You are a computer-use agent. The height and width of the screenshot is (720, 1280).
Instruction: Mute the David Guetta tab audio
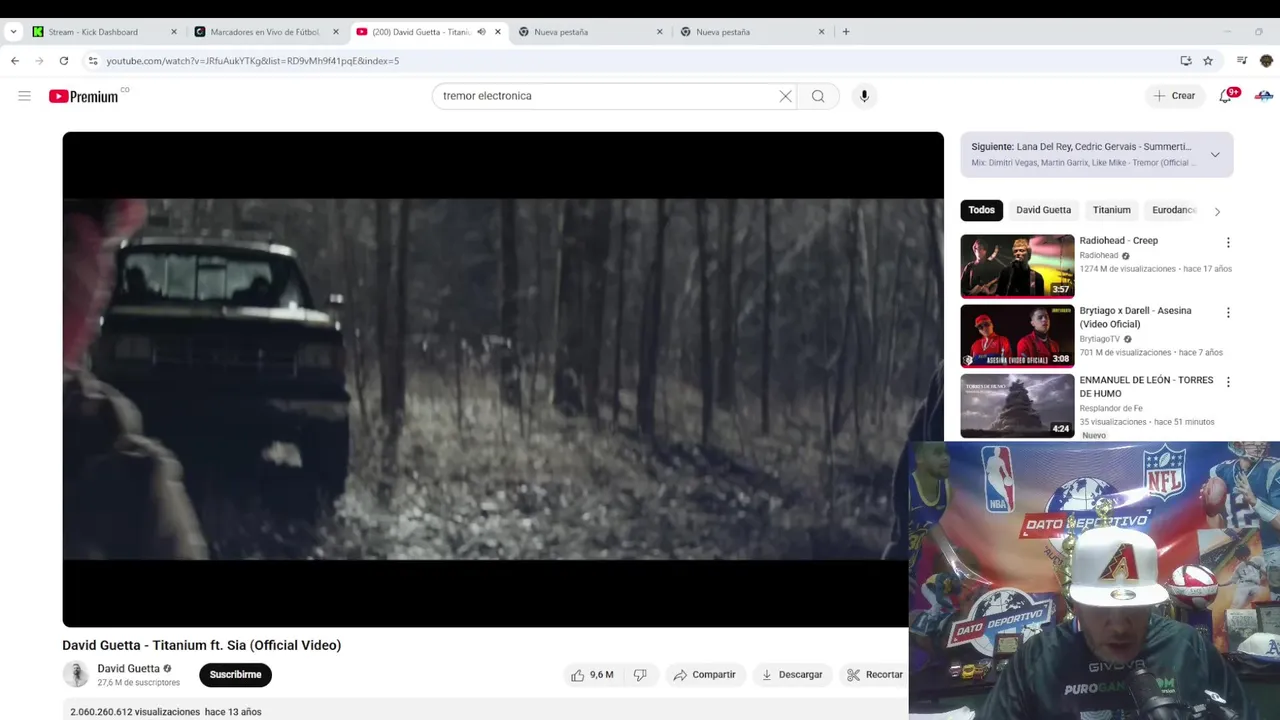[x=481, y=32]
